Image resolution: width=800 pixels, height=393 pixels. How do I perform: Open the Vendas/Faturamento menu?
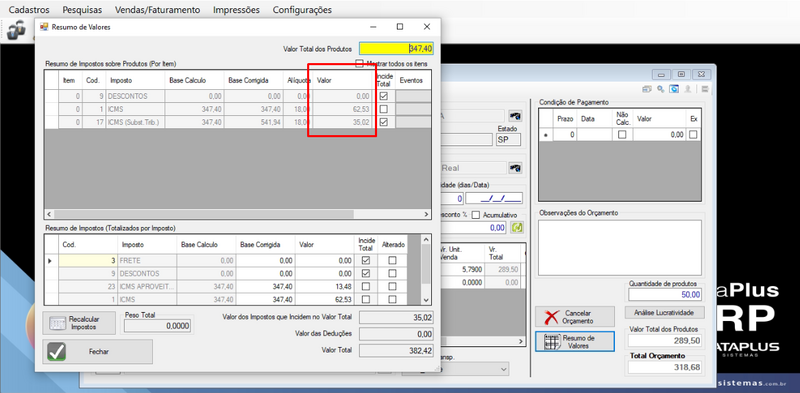coord(158,10)
